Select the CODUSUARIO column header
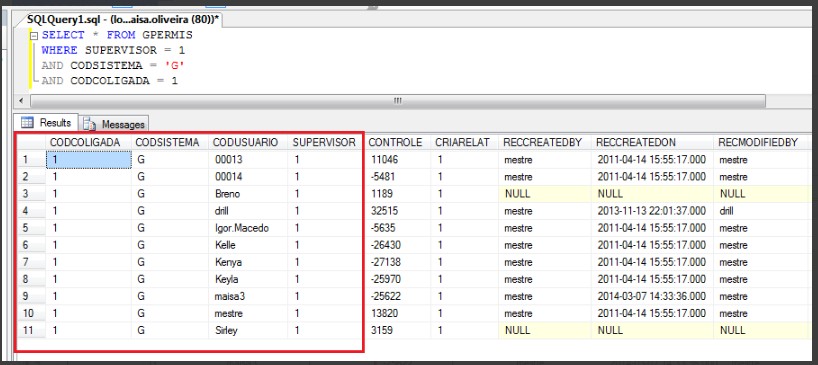The height and width of the screenshot is (365, 818). pos(248,142)
